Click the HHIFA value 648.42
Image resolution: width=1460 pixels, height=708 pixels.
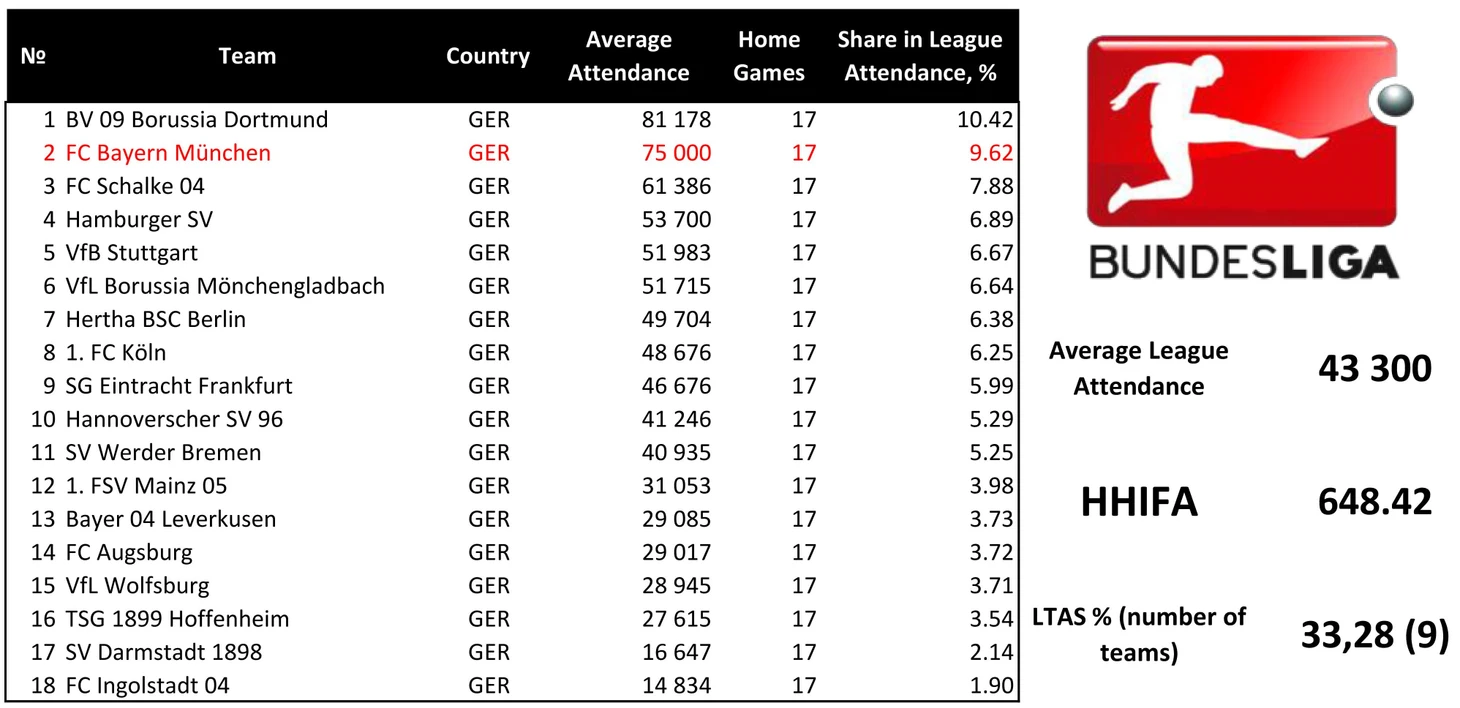[x=1374, y=501]
